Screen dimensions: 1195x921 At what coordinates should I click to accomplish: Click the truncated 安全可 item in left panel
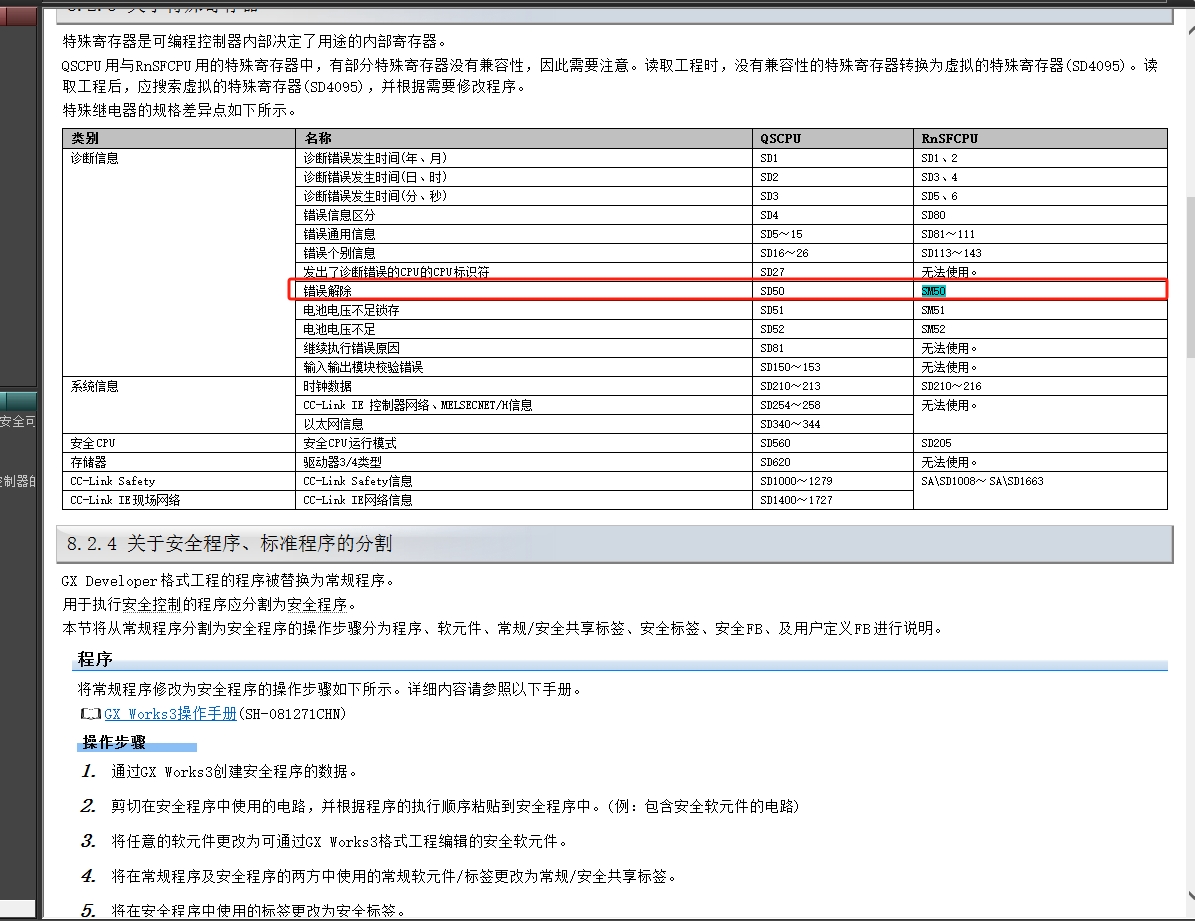point(18,422)
